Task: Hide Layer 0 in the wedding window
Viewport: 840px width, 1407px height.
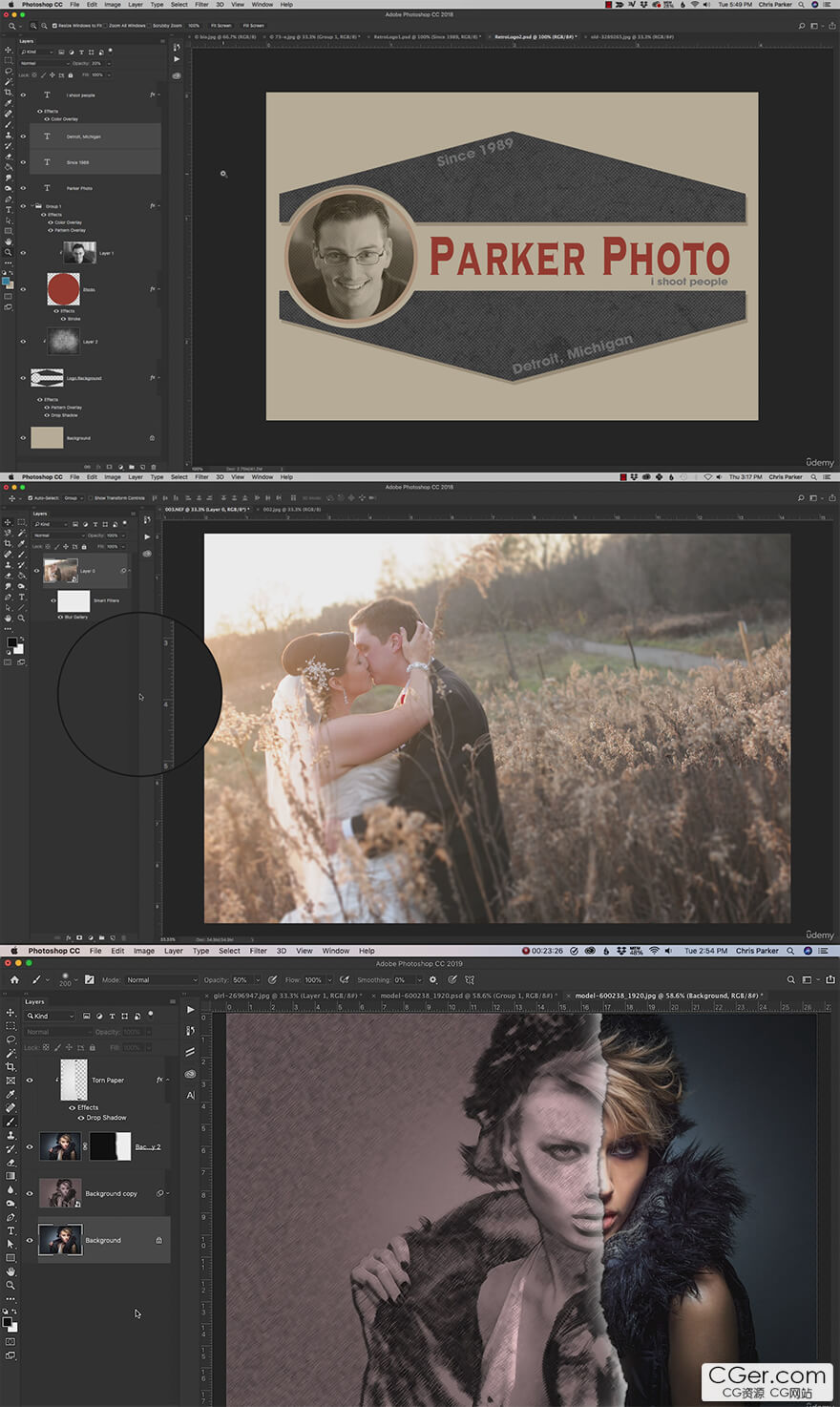Action: 37,571
